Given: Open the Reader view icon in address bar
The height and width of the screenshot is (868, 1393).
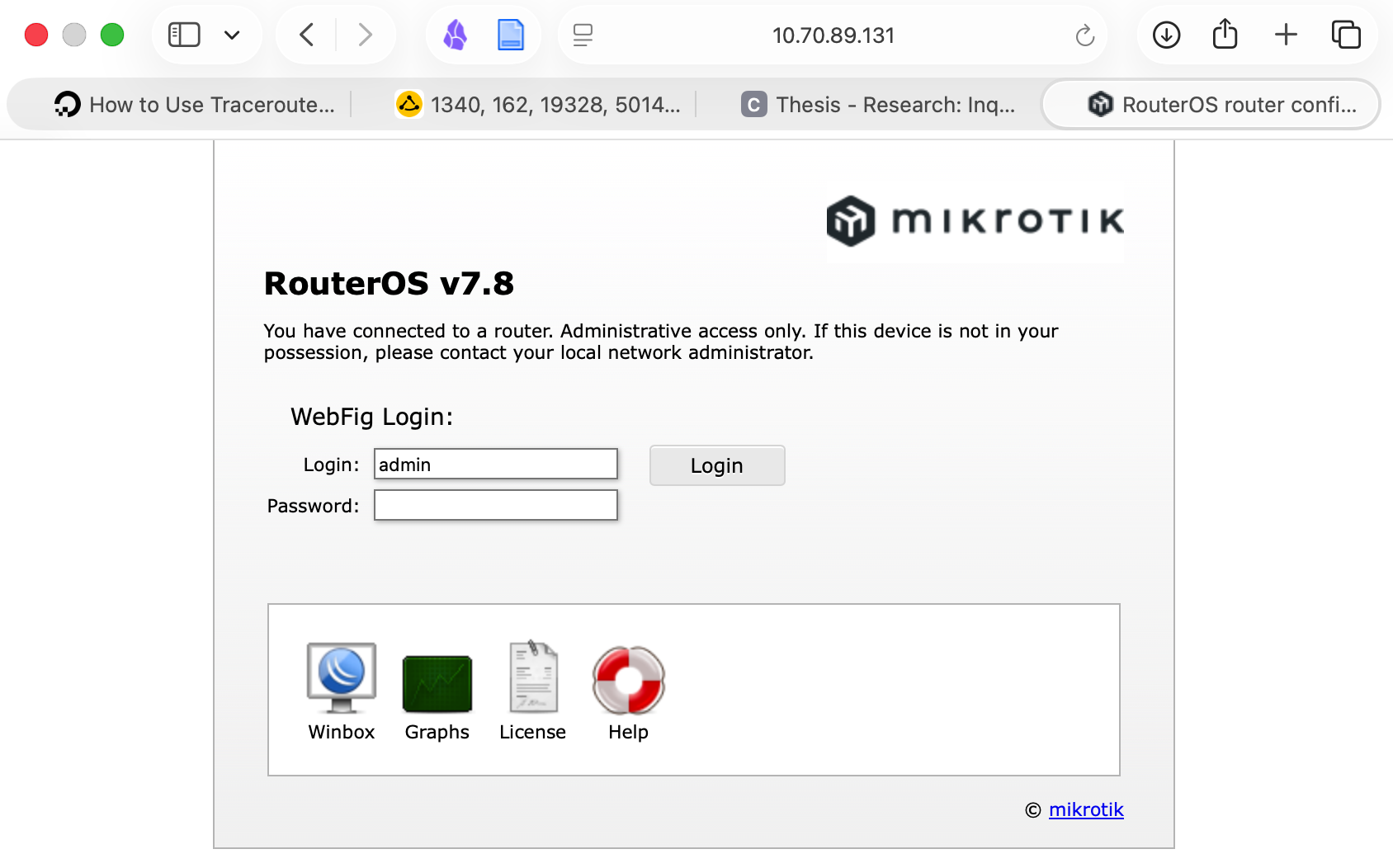Looking at the screenshot, I should (583, 35).
